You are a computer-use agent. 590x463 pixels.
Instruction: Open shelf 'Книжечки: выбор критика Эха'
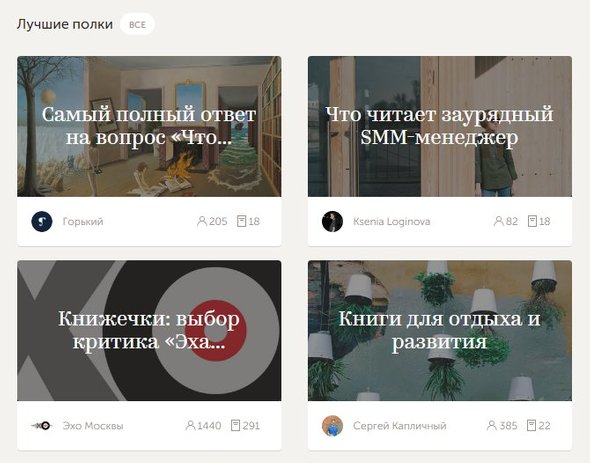click(149, 330)
